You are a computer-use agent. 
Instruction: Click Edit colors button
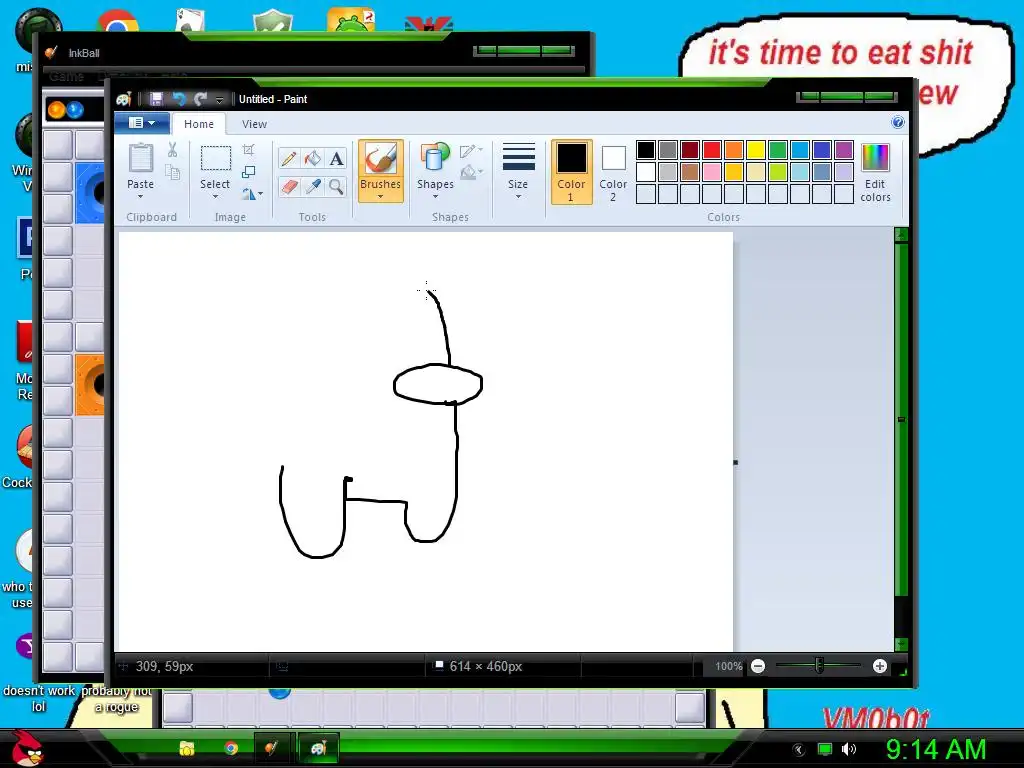coord(875,172)
